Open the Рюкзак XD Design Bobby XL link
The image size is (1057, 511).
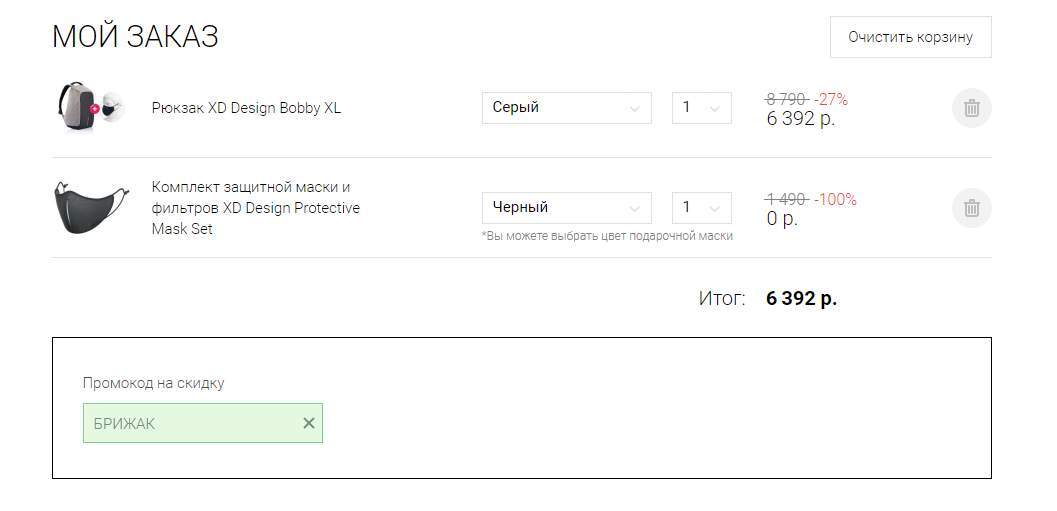(246, 108)
